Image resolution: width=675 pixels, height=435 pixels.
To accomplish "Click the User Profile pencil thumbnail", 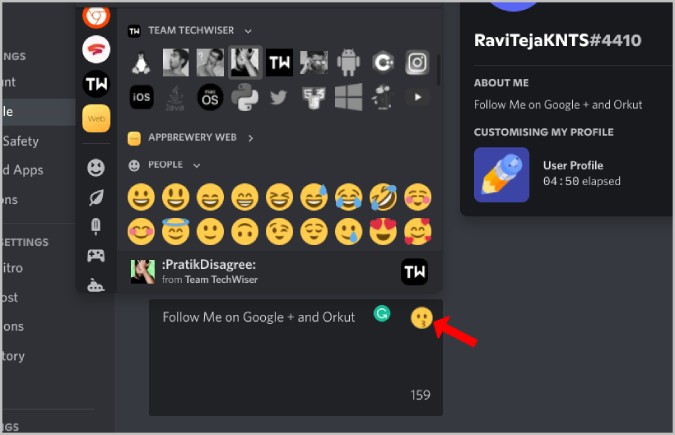I will click(x=502, y=175).
